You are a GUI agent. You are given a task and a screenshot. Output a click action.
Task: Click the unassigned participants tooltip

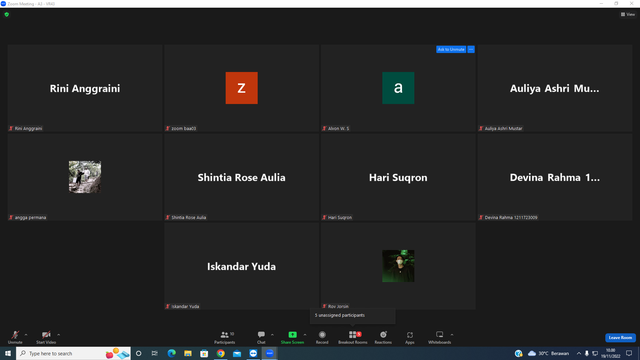pos(353,316)
